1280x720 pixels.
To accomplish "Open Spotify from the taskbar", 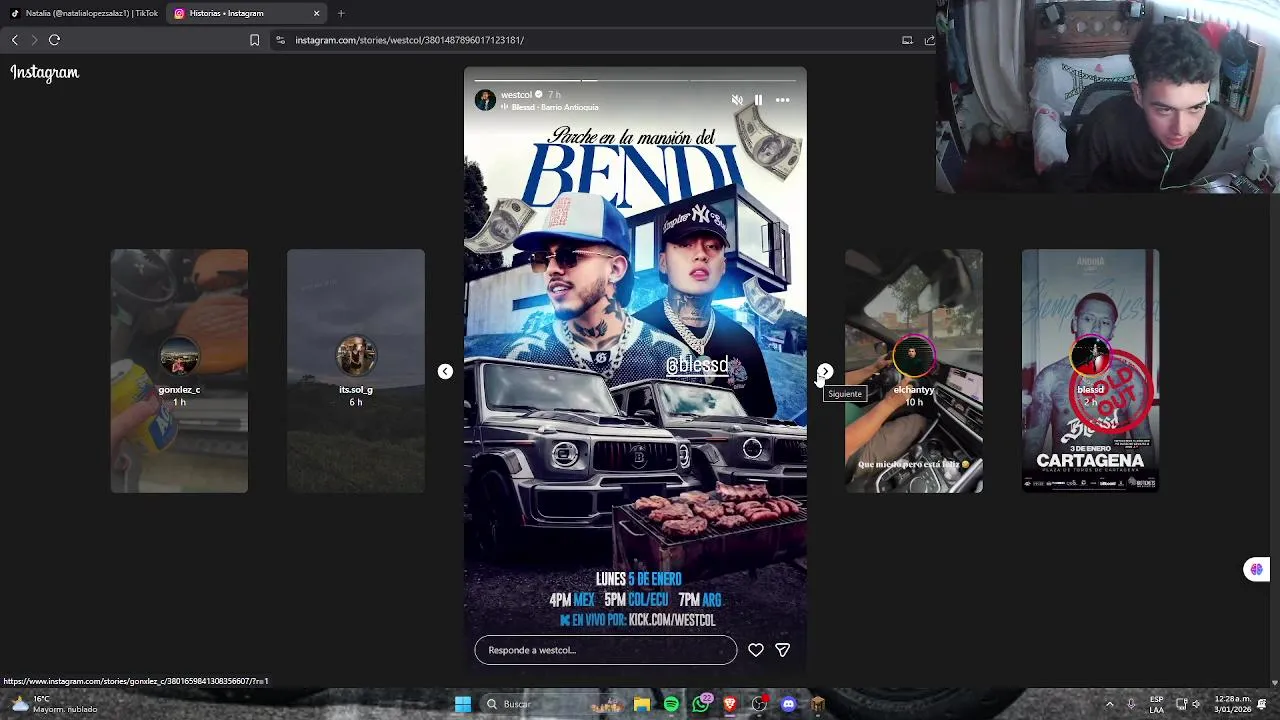I will tap(671, 704).
